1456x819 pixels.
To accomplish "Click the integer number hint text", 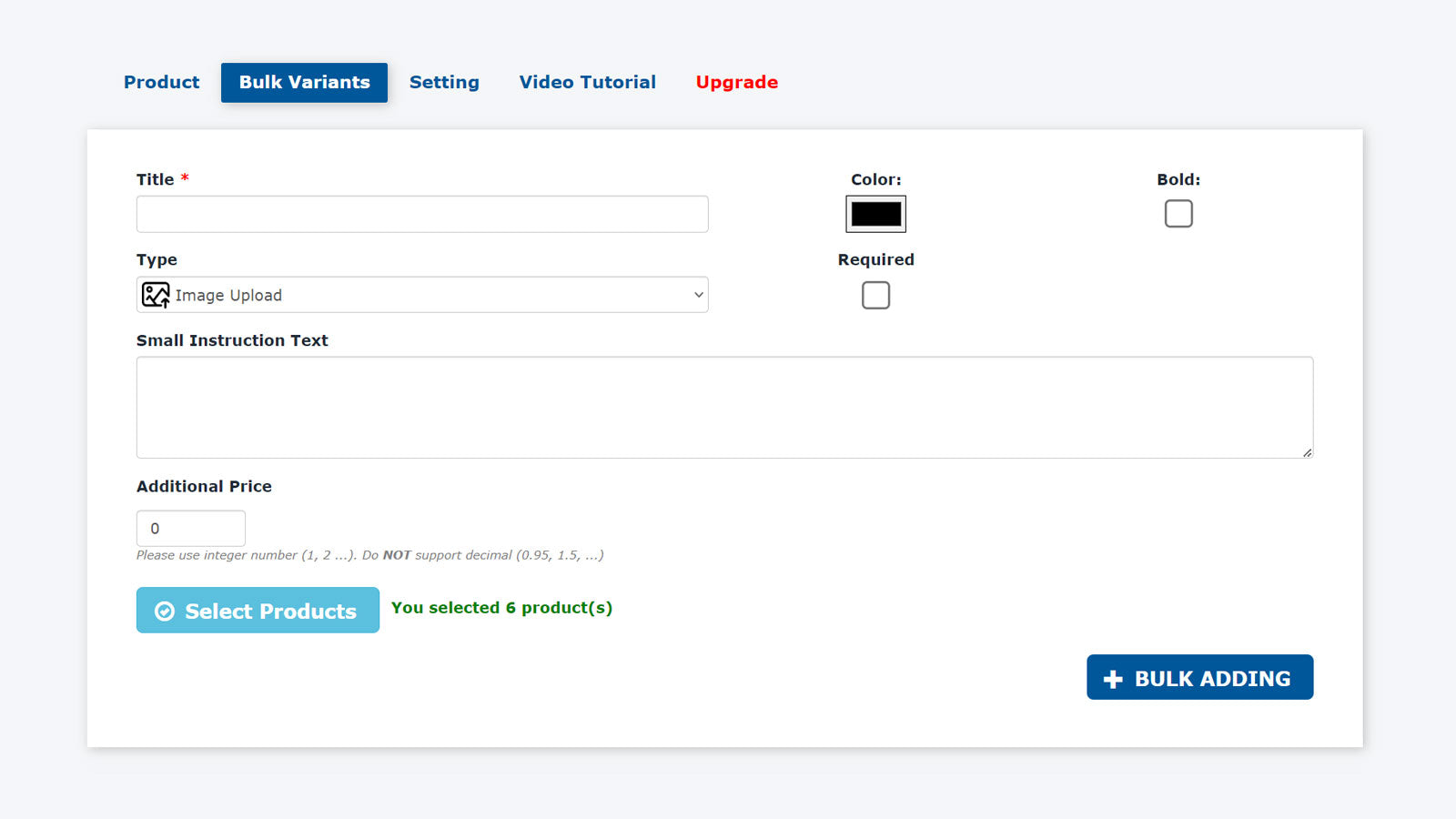I will point(370,555).
